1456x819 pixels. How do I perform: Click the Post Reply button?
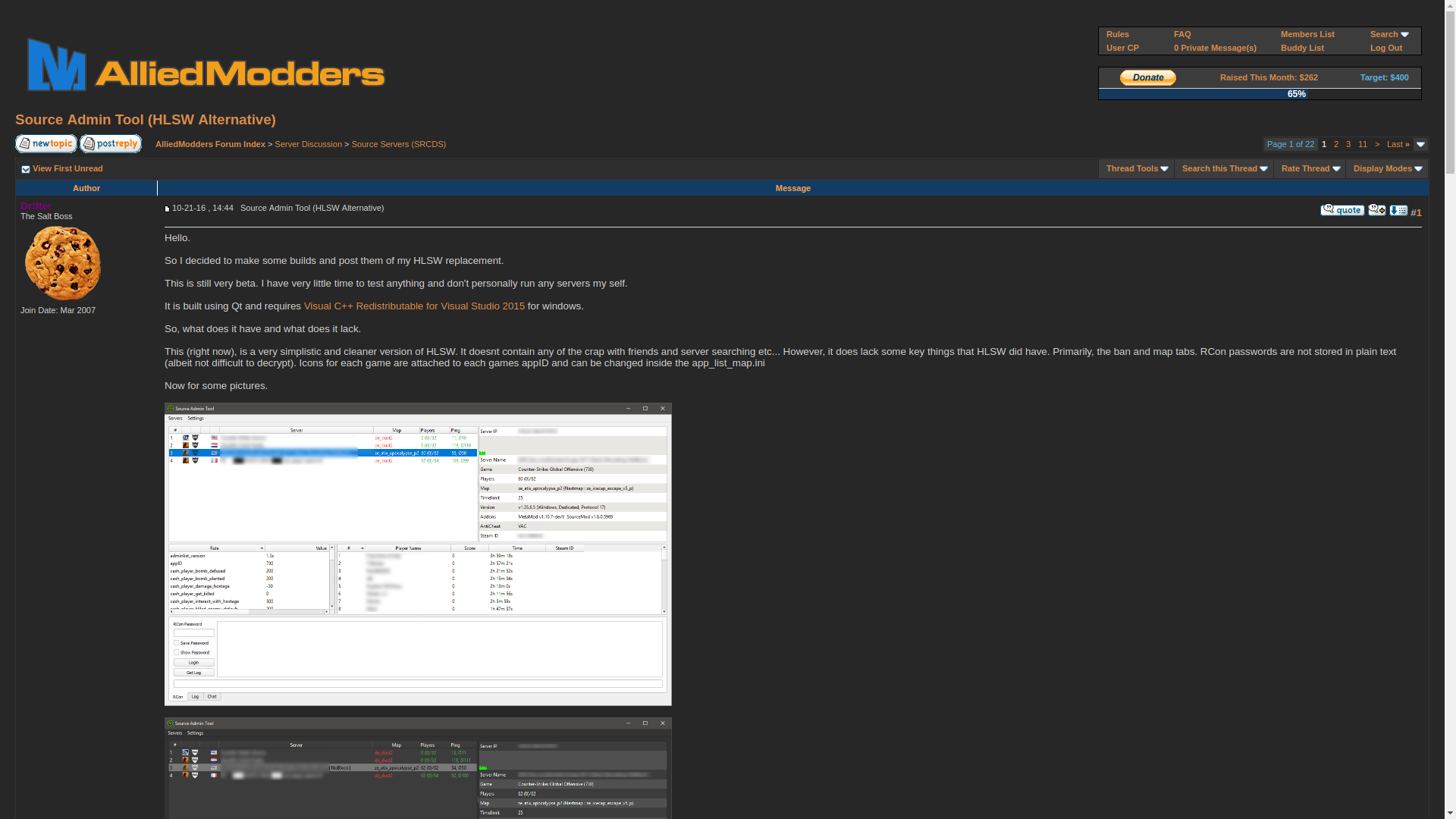111,144
